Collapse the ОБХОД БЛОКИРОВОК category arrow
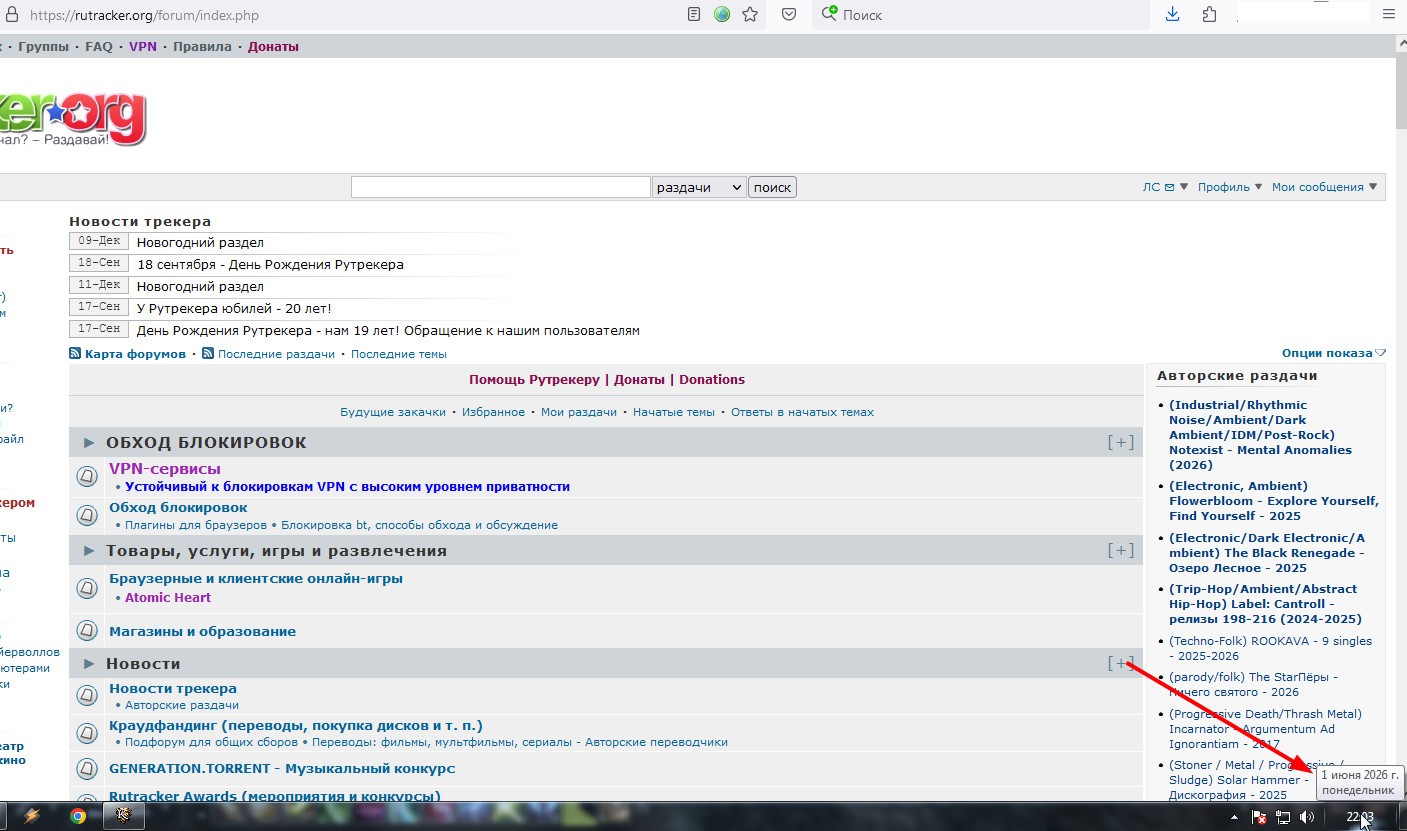 (89, 443)
